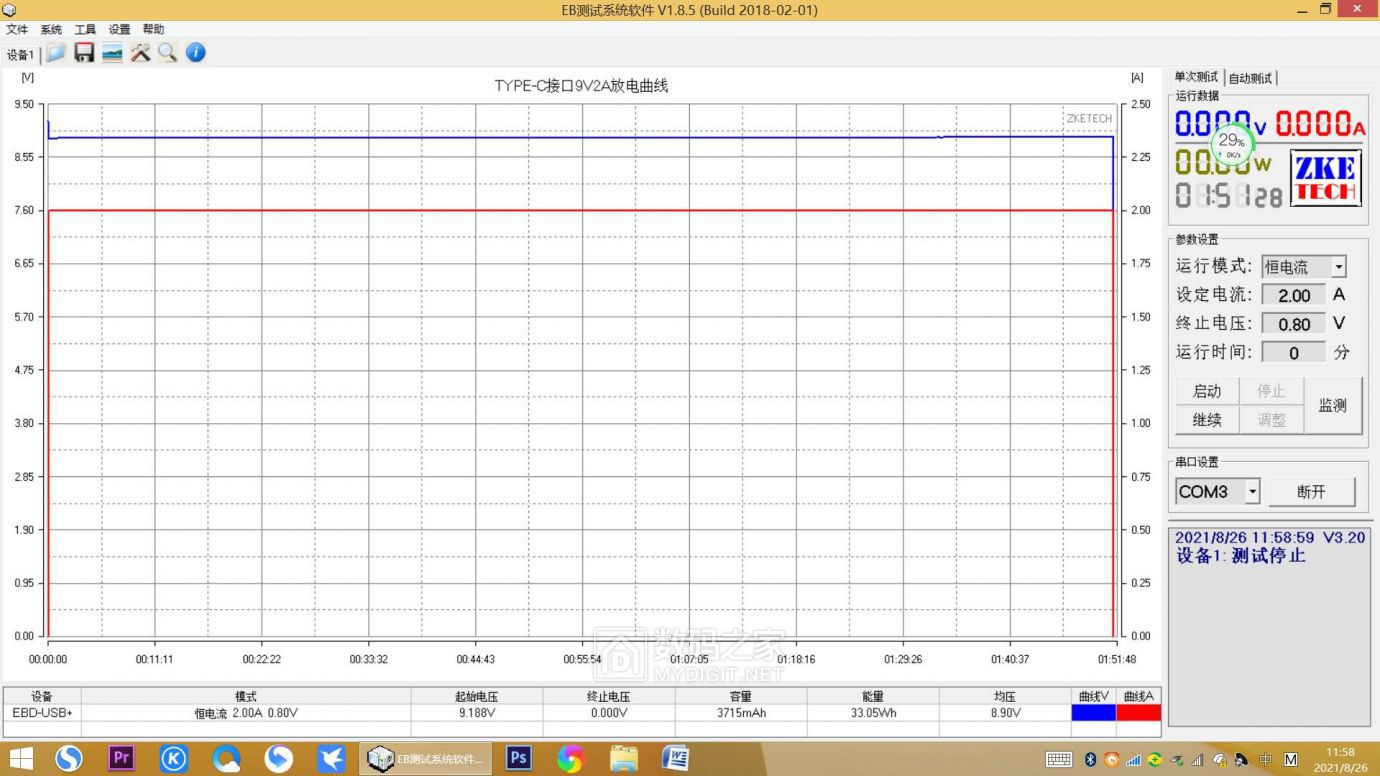The width and height of the screenshot is (1380, 776).
Task: Open the 工具 menu
Action: [85, 30]
